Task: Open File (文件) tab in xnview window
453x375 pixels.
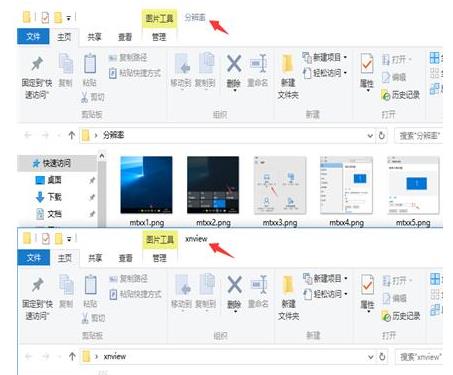Action: pyautogui.click(x=34, y=258)
